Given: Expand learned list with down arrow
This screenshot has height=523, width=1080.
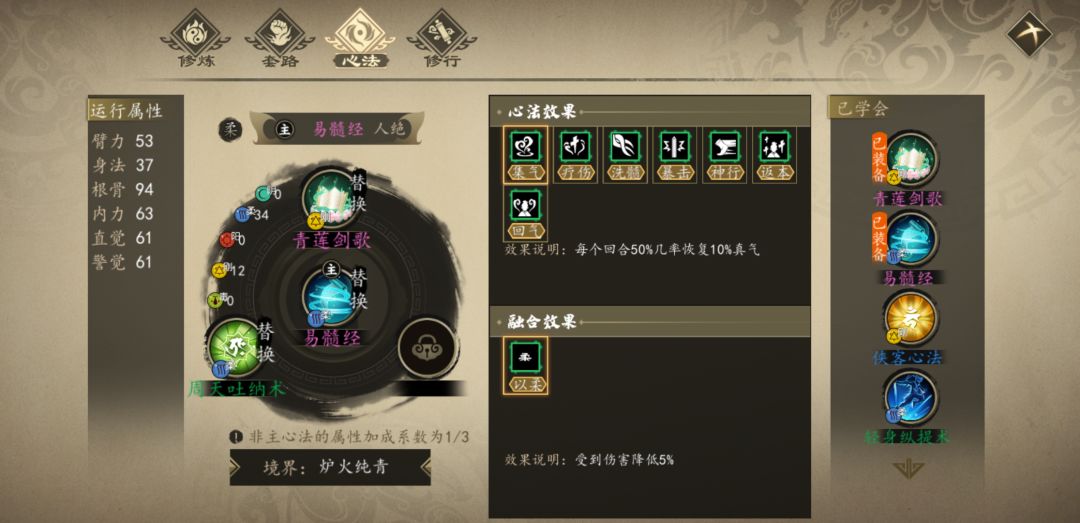Looking at the screenshot, I should pyautogui.click(x=908, y=470).
